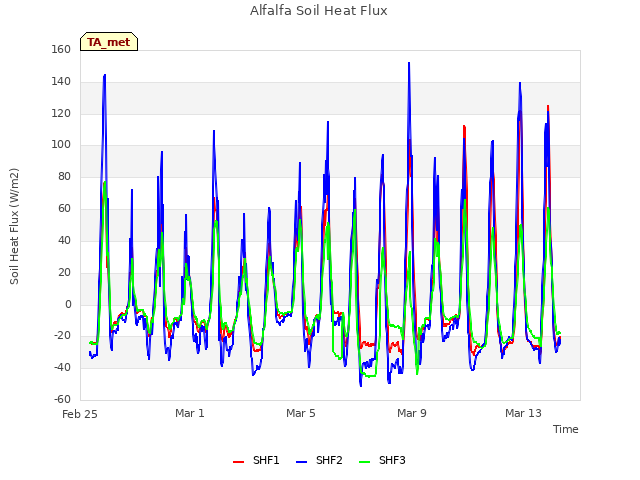The width and height of the screenshot is (640, 480).
Task: Click the -60 y-axis tick value
Action: click(x=62, y=399)
